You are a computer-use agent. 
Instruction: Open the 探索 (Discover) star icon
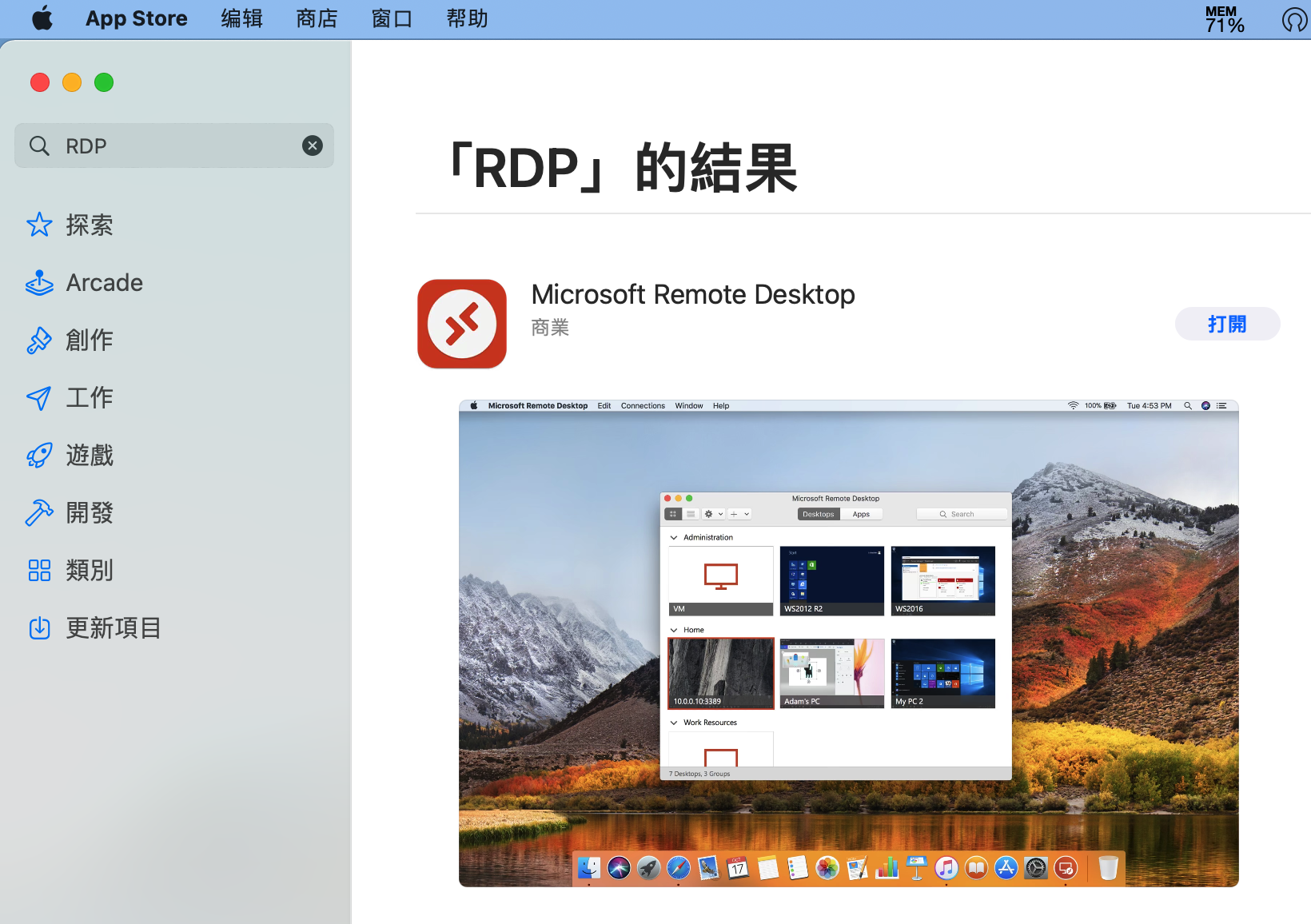coord(39,225)
